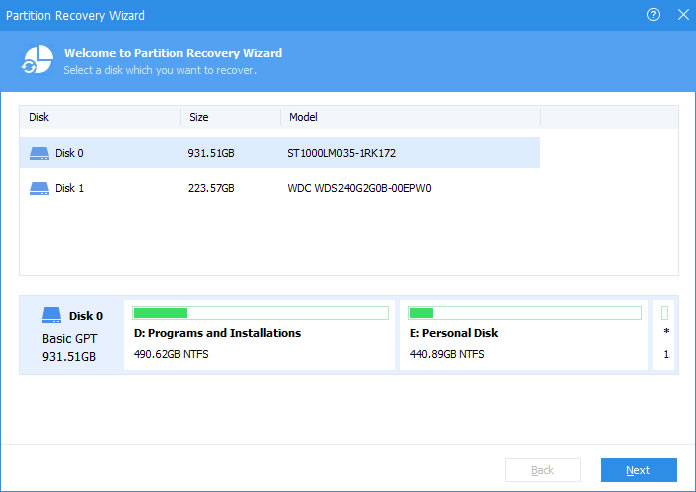
Task: Click the small unlabeled partition usage bar
Action: [x=664, y=313]
